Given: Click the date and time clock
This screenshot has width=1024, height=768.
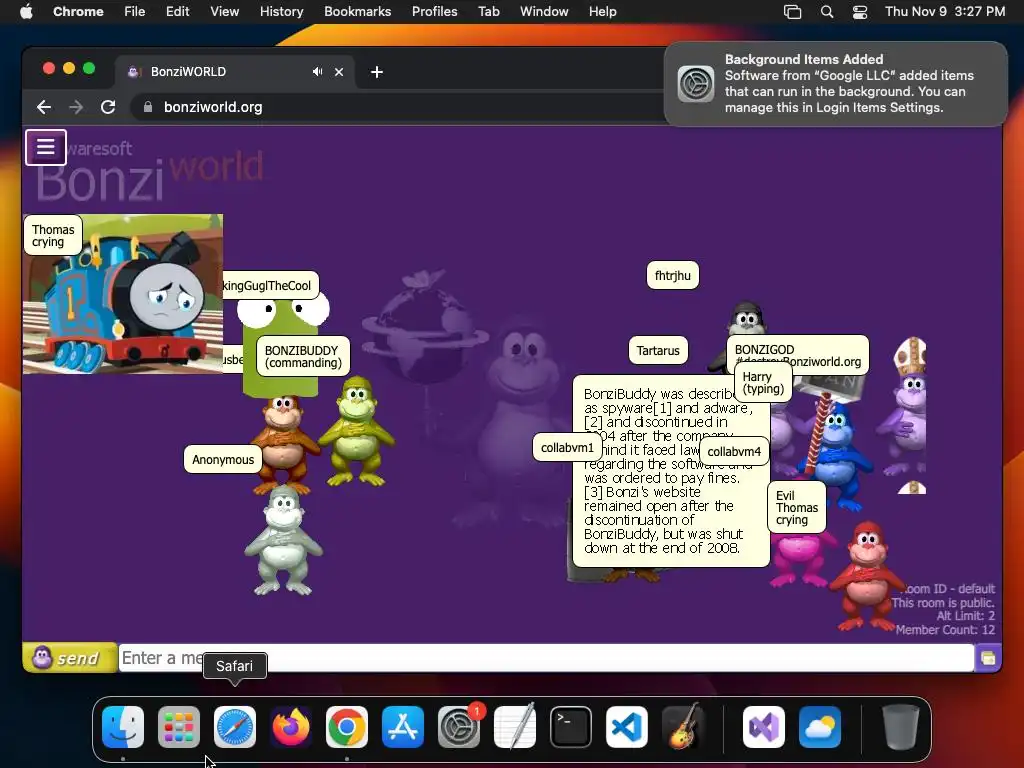Looking at the screenshot, I should point(945,11).
